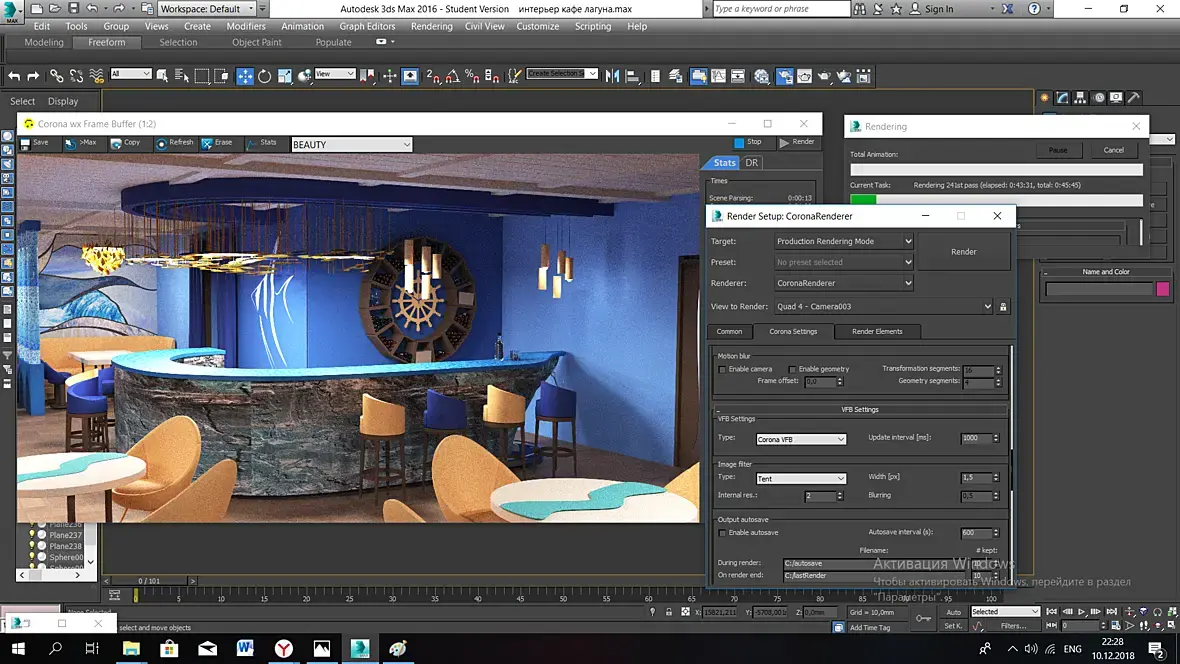The height and width of the screenshot is (664, 1180).
Task: Lock the View to Render selection
Action: click(x=1003, y=307)
